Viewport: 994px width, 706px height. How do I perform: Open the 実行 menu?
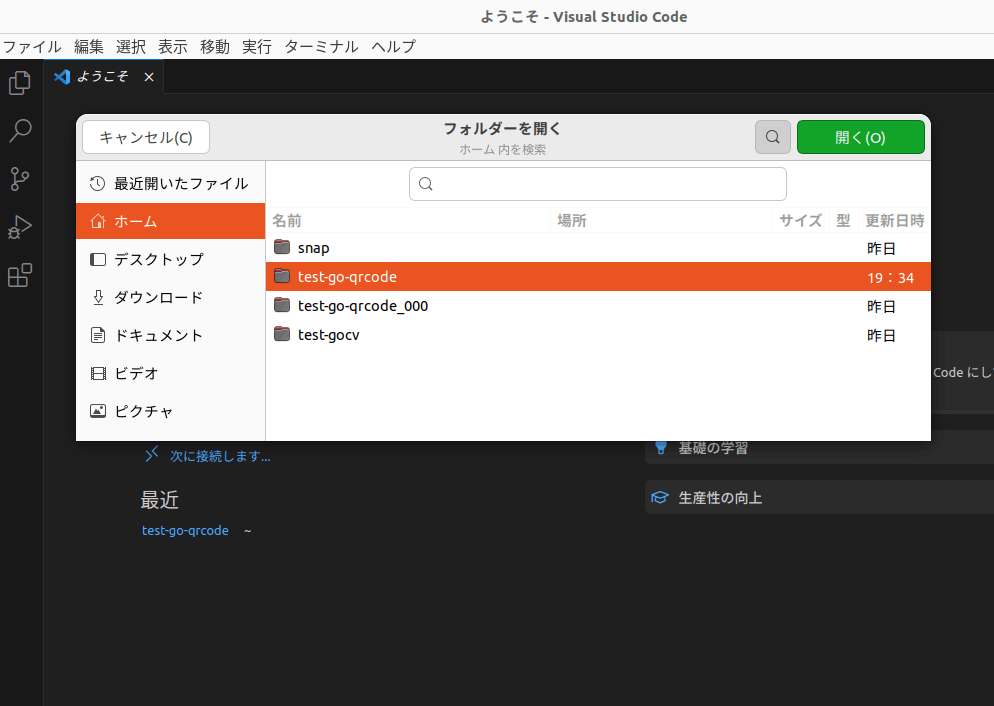point(257,46)
